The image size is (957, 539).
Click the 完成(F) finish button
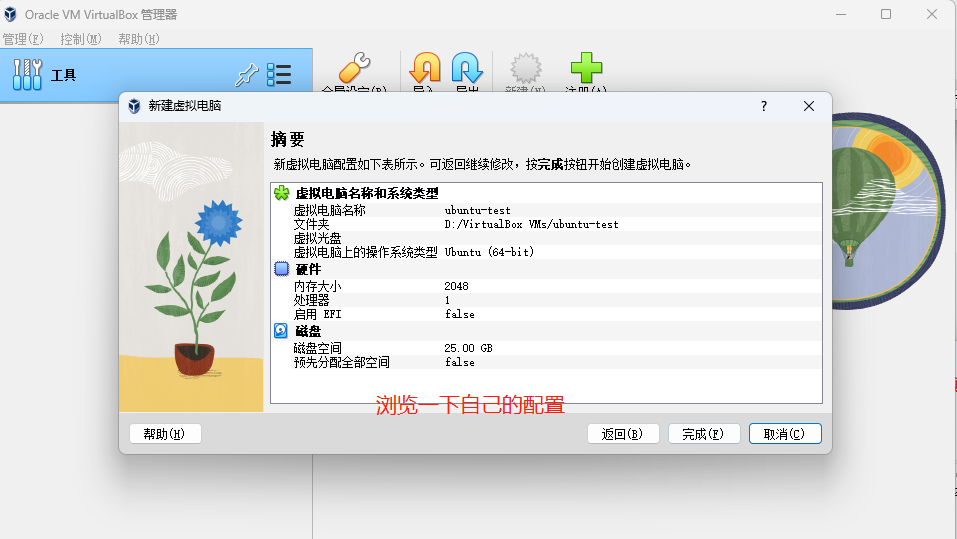pos(704,434)
